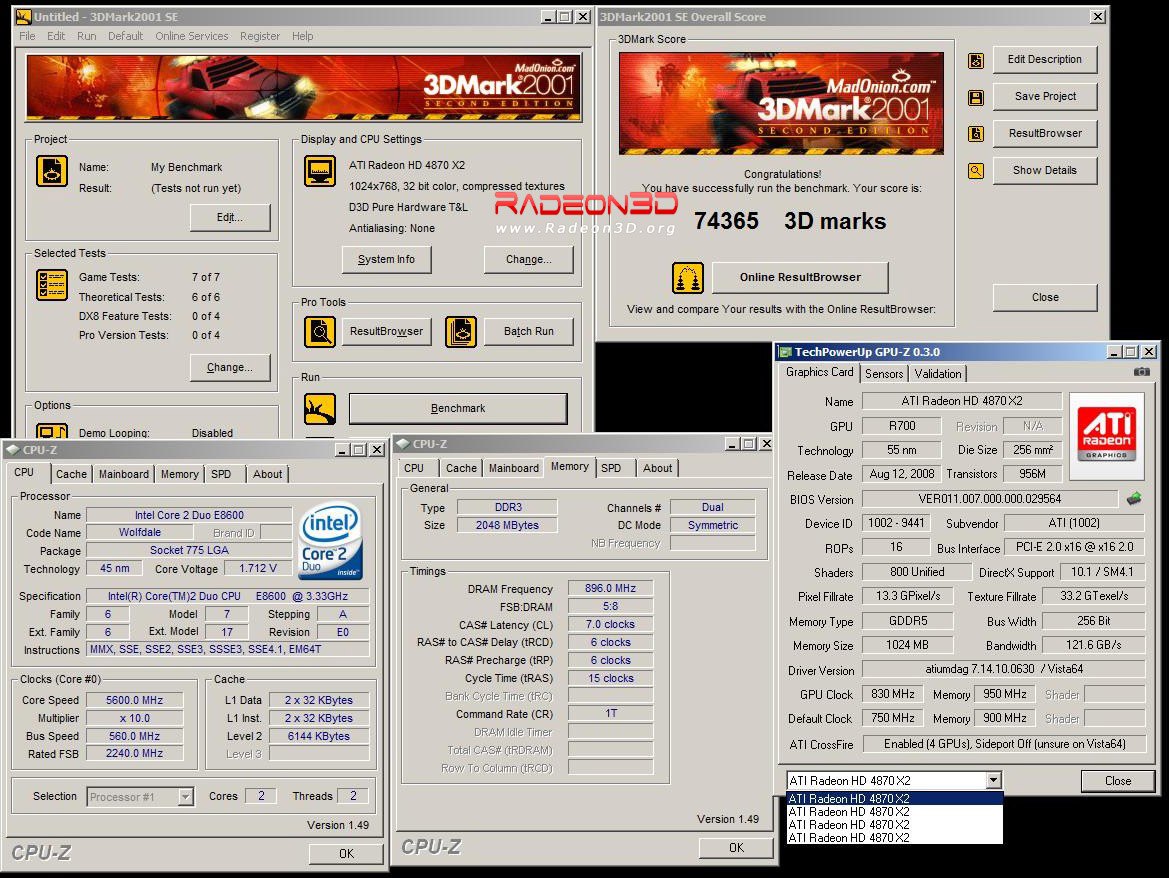Screen dimensions: 1169x878
Task: Click the Core Speed 5600.0 MHz field
Action: pyautogui.click(x=134, y=700)
